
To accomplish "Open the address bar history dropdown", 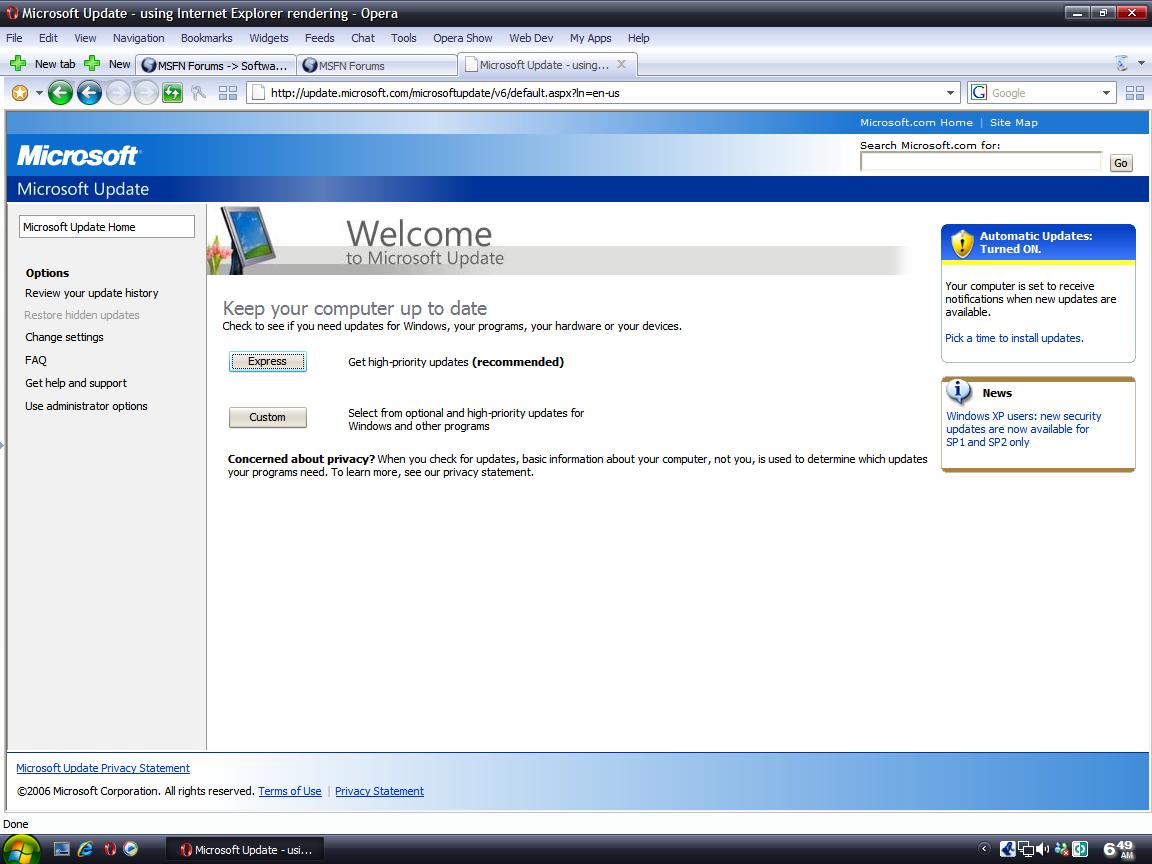I will (x=950, y=93).
